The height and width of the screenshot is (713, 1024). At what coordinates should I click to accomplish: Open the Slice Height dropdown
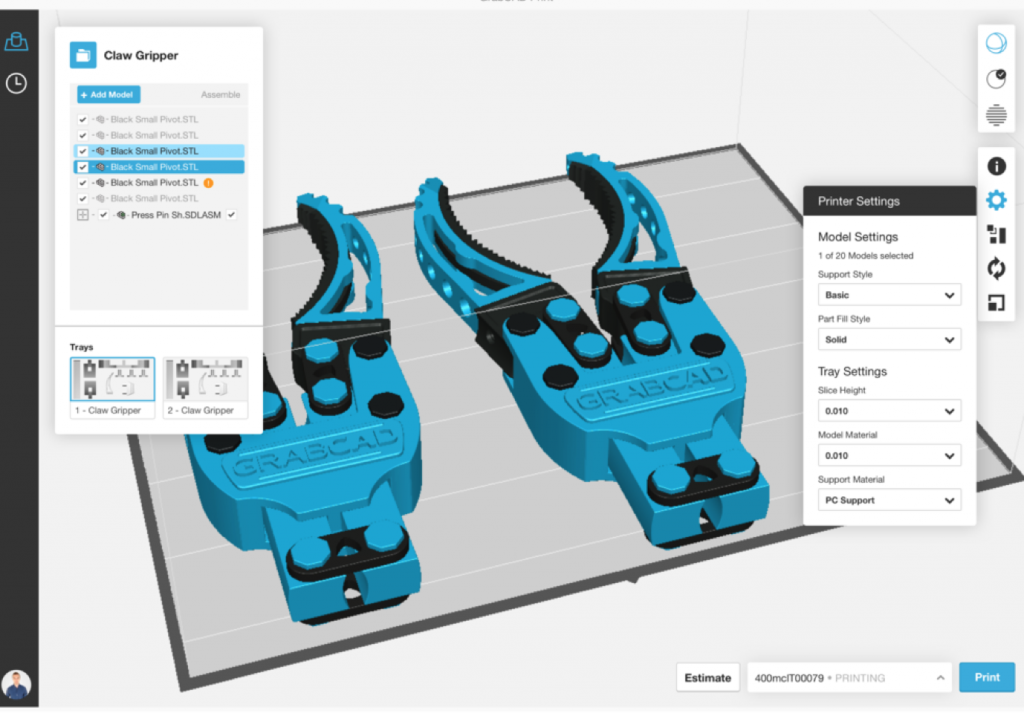[888, 410]
